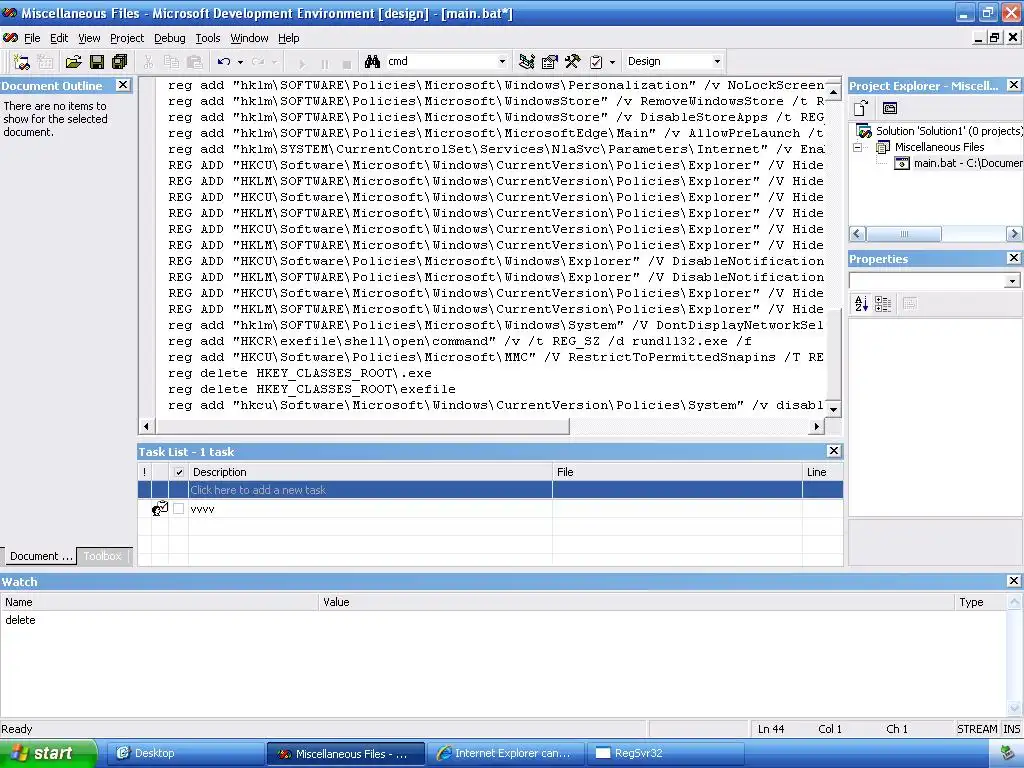
Task: Close the Document Outline panel
Action: [123, 85]
